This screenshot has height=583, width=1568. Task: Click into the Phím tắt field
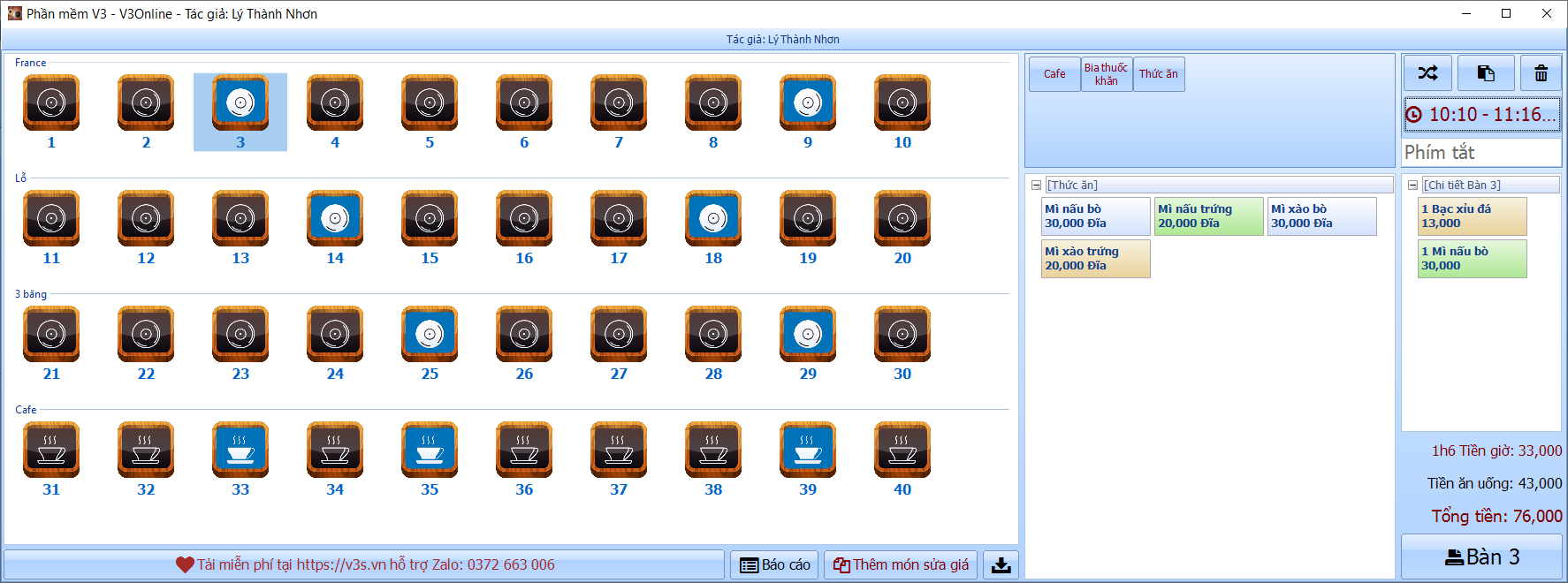[x=1481, y=152]
